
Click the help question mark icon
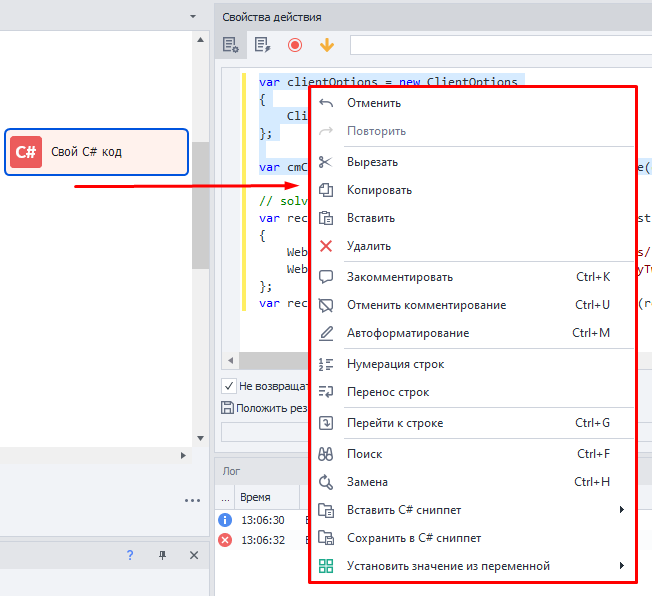click(x=129, y=555)
